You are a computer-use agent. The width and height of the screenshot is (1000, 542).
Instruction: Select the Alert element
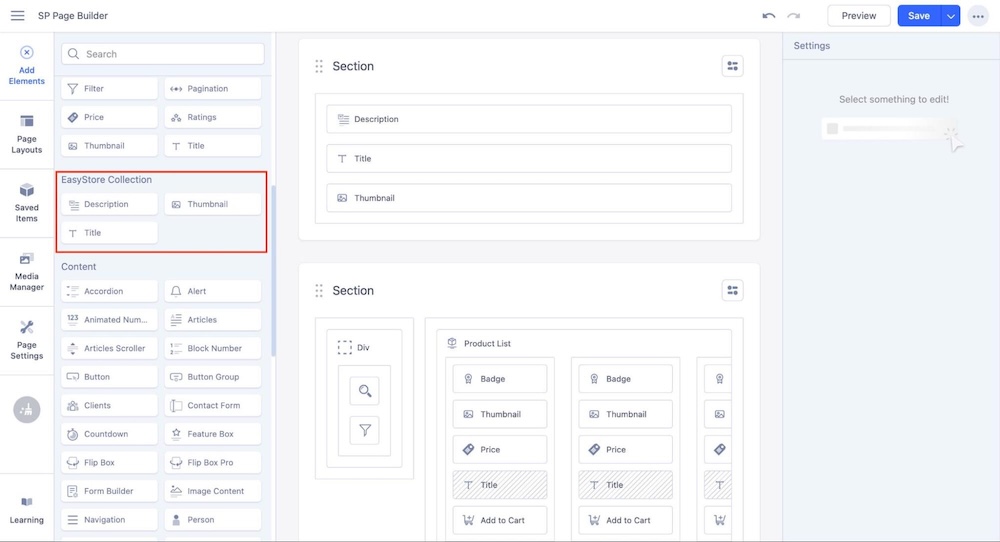pyautogui.click(x=212, y=291)
